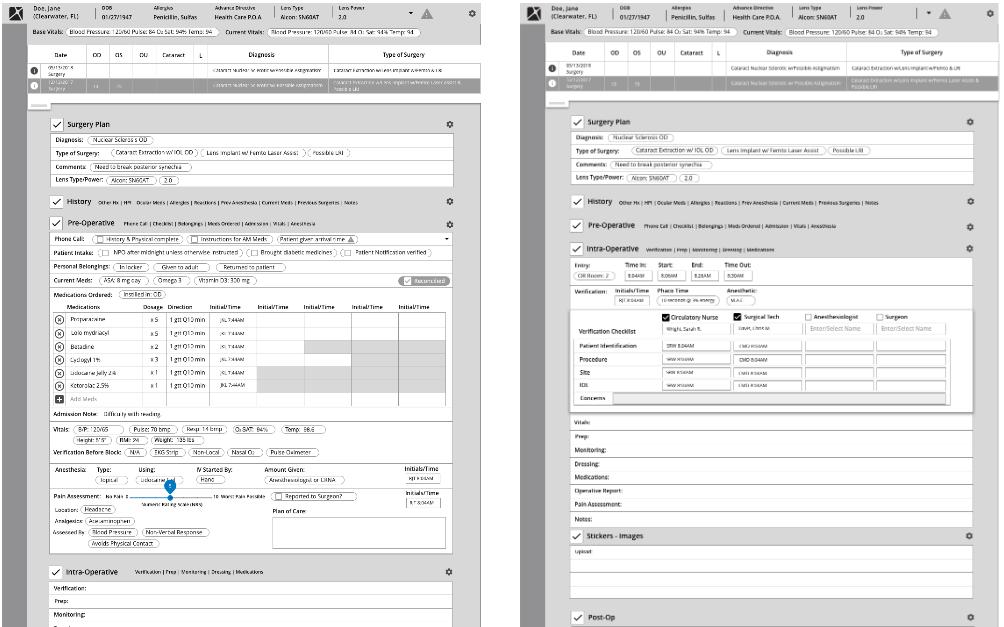Show info for 05/13/2018 surgery, left screen
Viewport: 1004px width, 627px height.
35,70
